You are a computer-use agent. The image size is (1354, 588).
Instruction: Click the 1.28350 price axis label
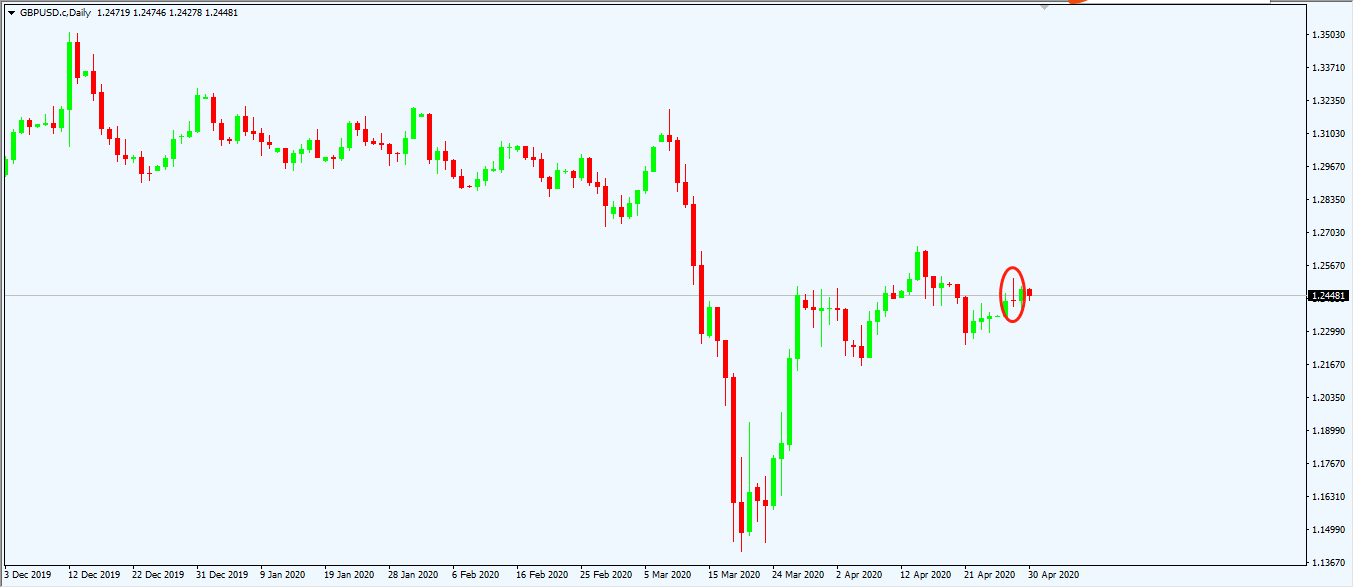click(1329, 200)
